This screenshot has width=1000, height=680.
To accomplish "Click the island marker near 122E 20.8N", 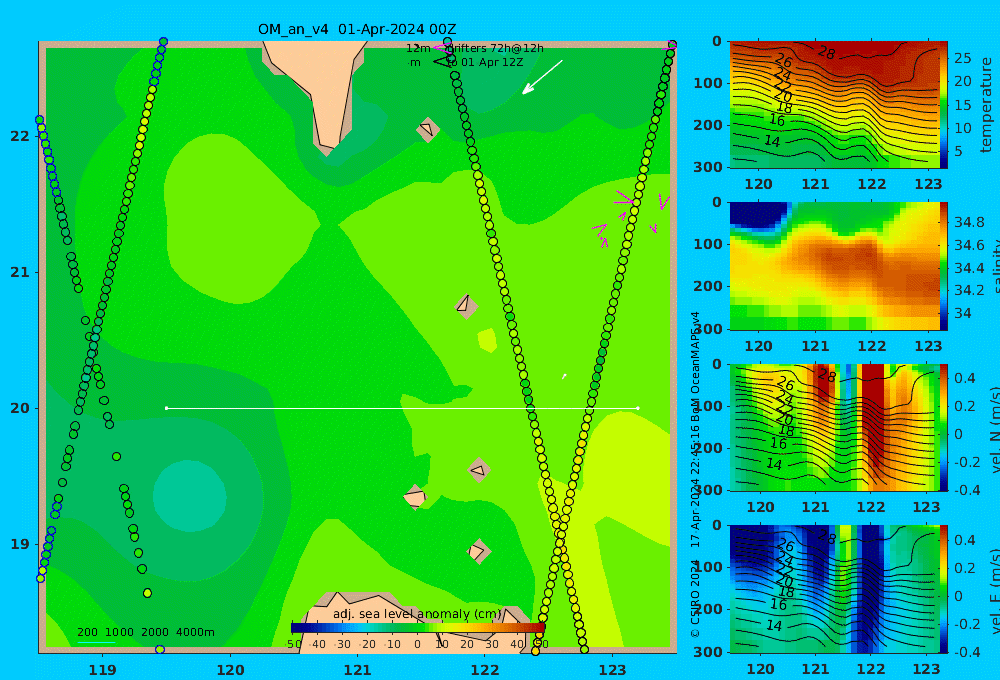I will (x=466, y=306).
